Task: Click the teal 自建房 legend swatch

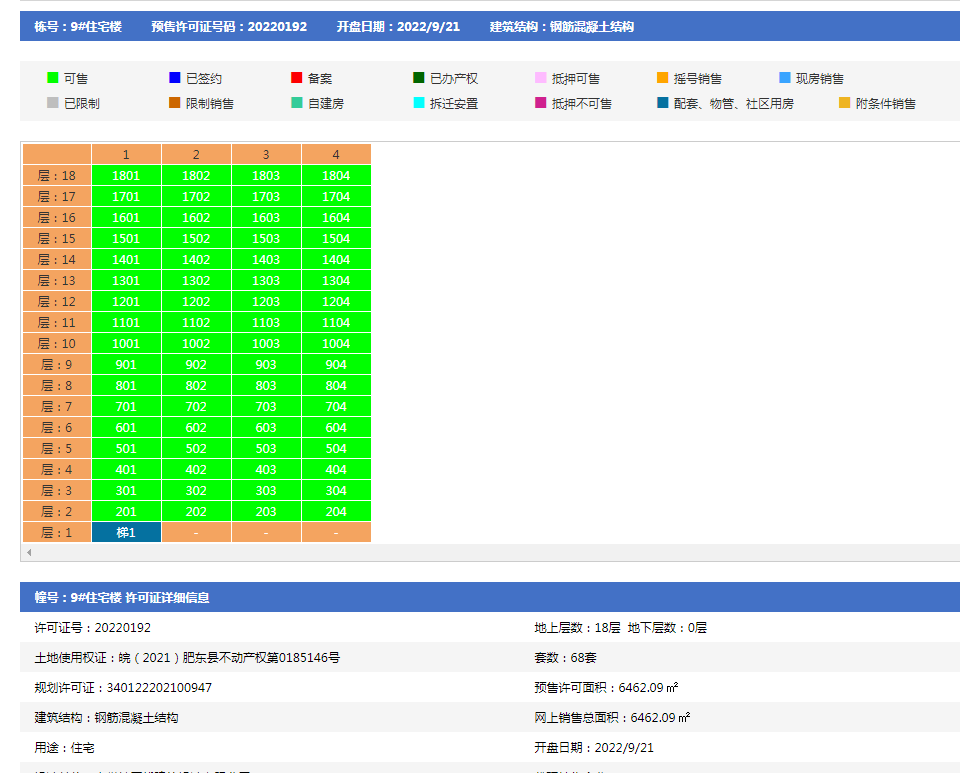Action: point(296,103)
